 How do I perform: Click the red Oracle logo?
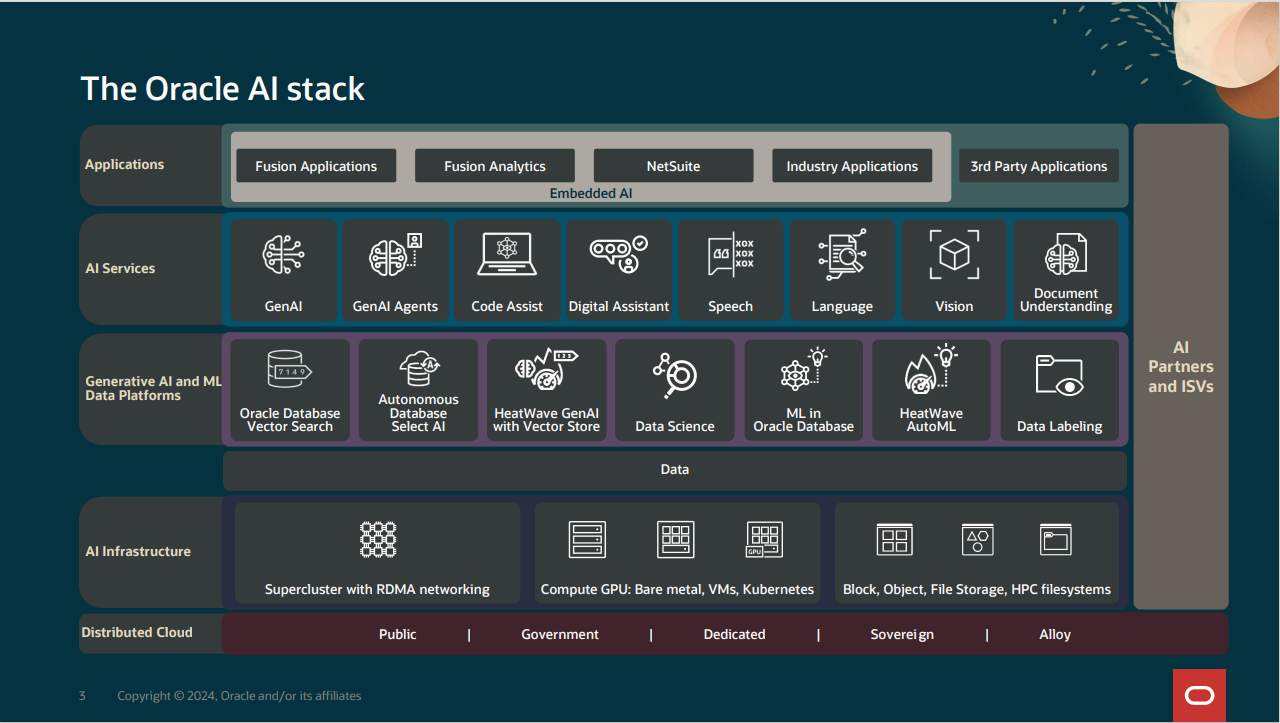point(1199,696)
